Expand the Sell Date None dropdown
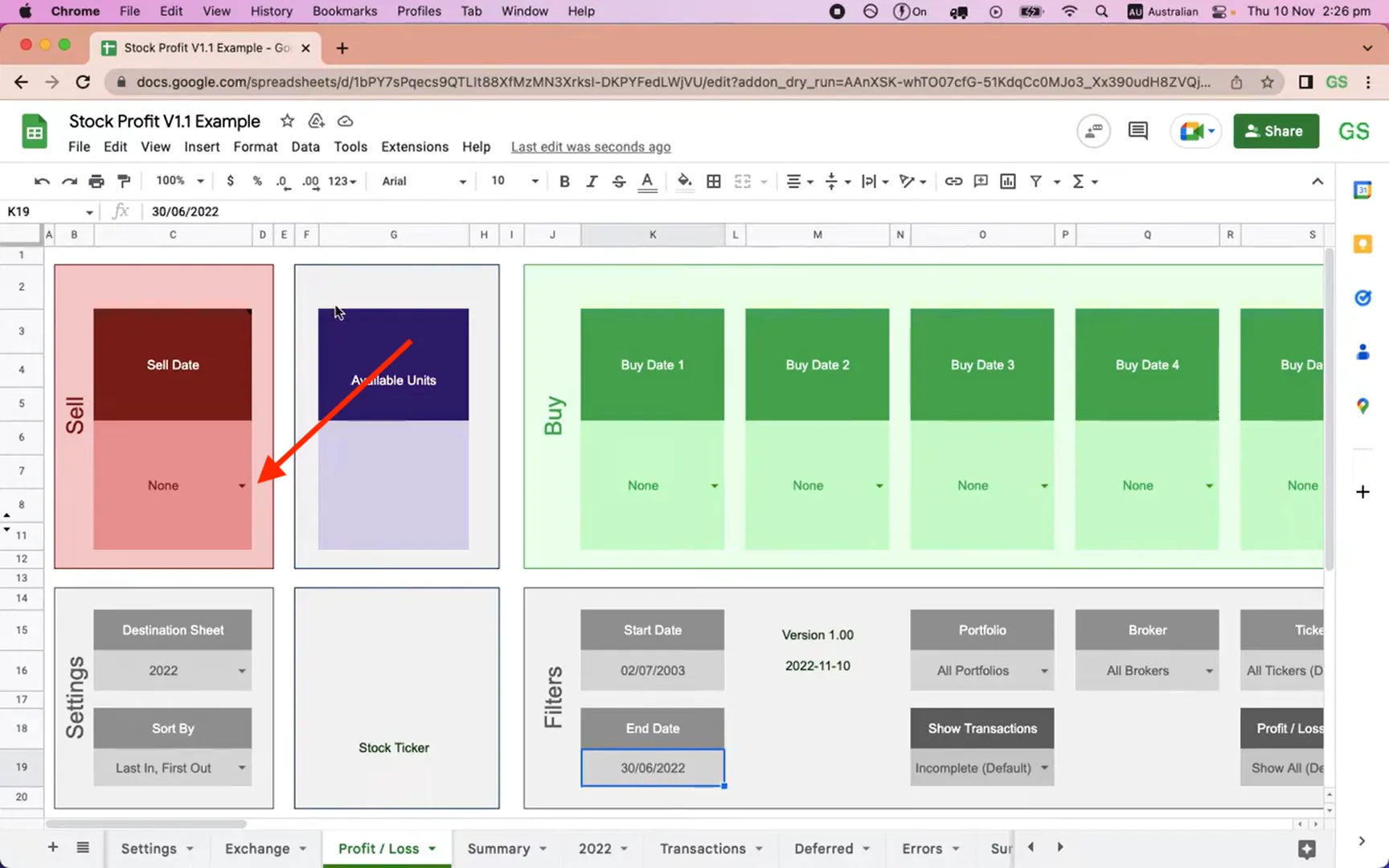Image resolution: width=1389 pixels, height=868 pixels. tap(242, 485)
